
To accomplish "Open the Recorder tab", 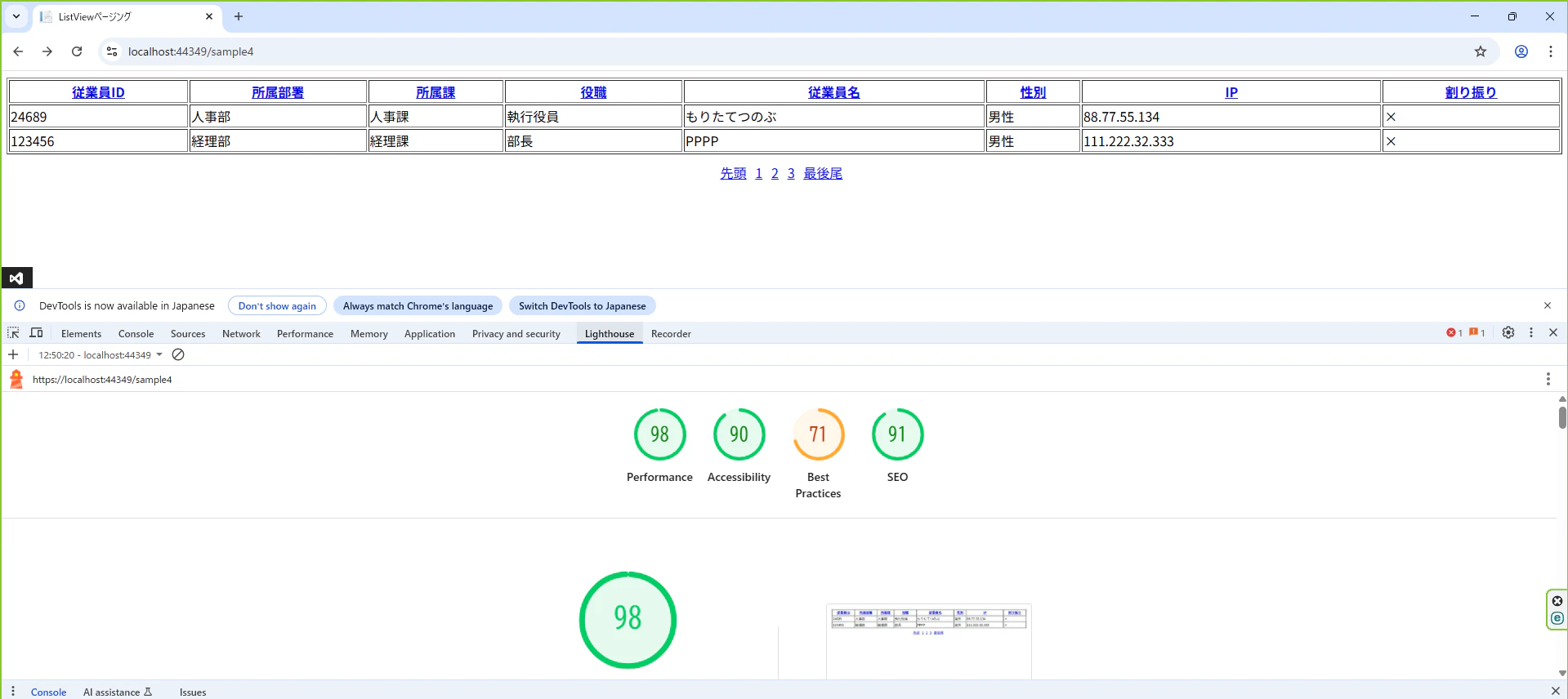I will (x=671, y=333).
